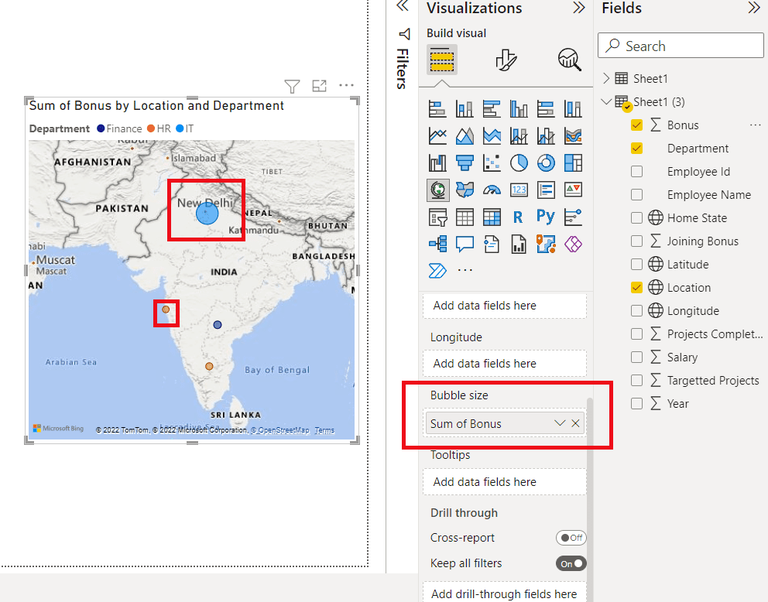Select the R script visual

pyautogui.click(x=519, y=217)
